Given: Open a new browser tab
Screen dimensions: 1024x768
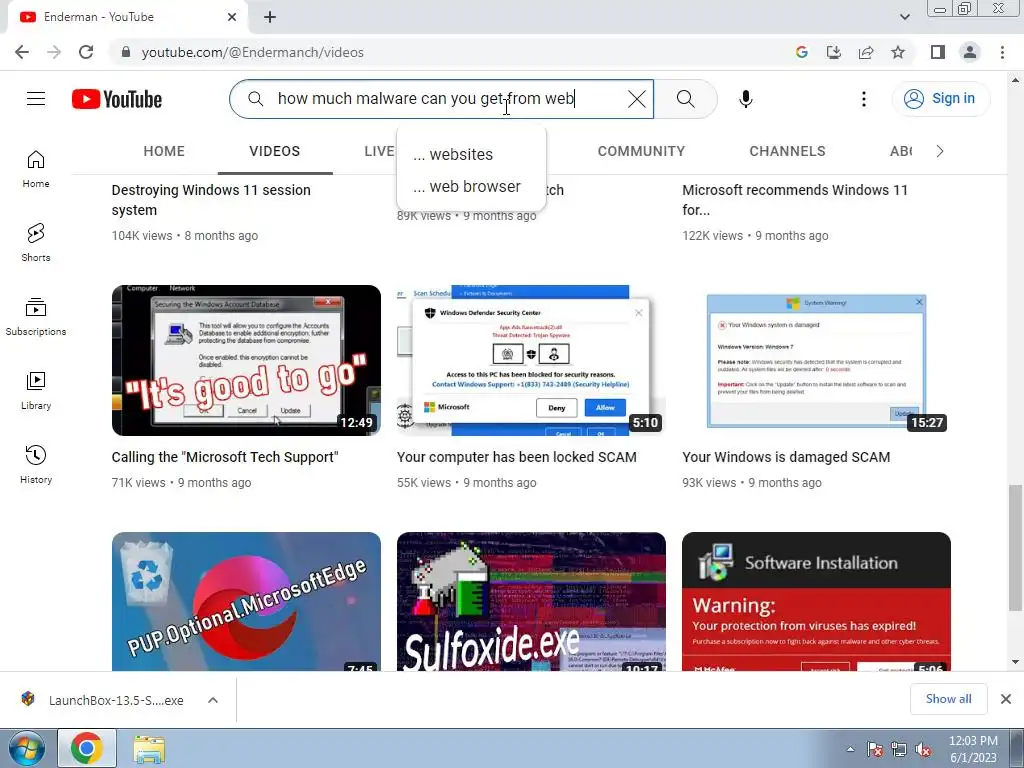Looking at the screenshot, I should click(270, 17).
